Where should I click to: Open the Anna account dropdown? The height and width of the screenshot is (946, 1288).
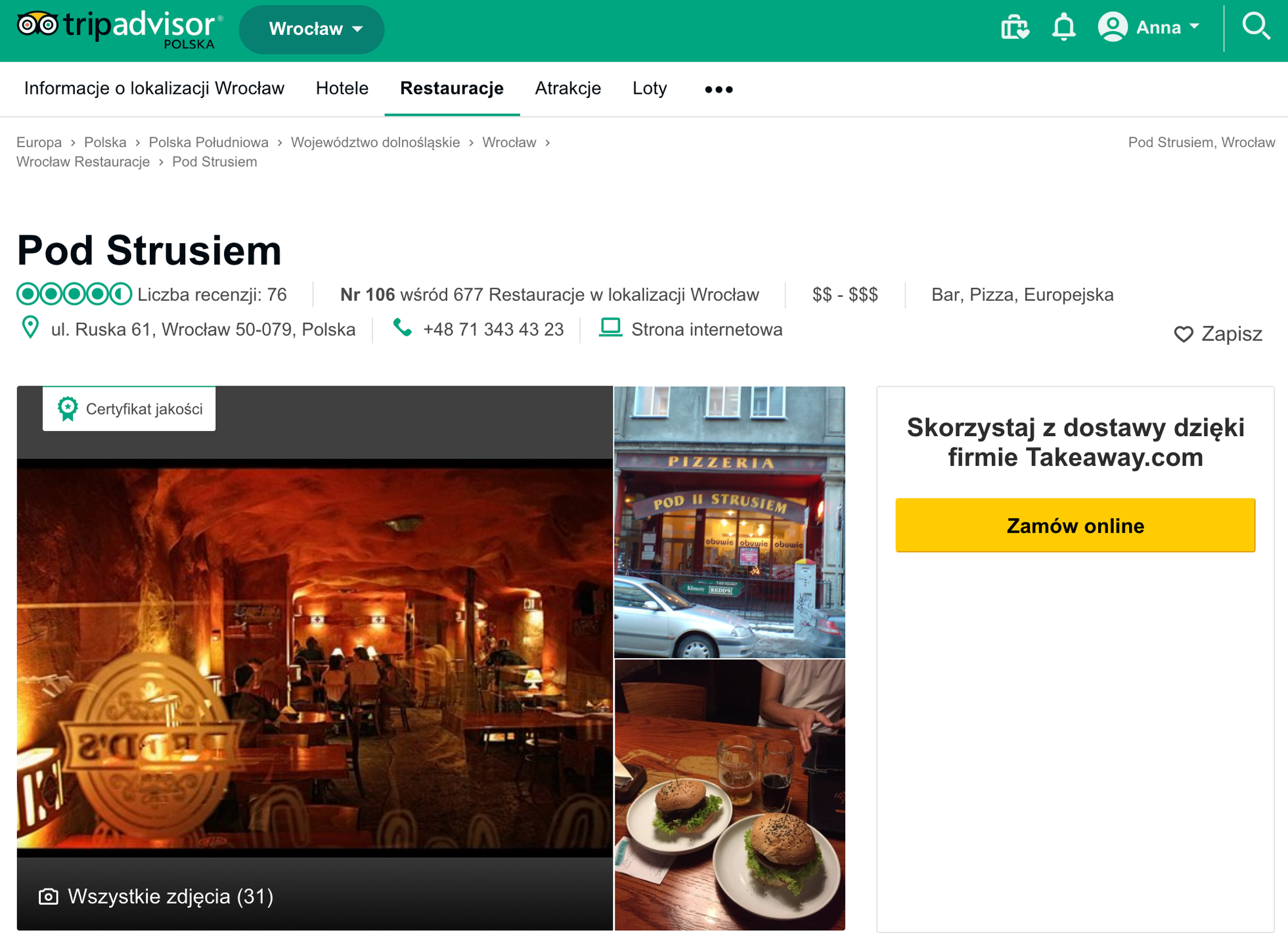tap(1151, 28)
